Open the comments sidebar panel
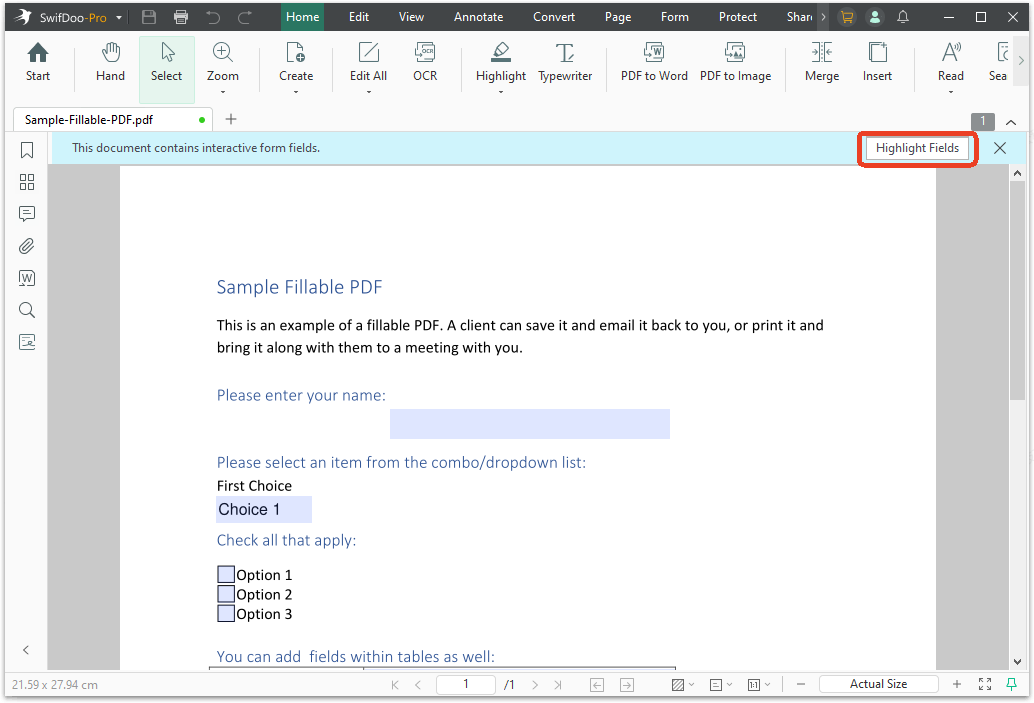The width and height of the screenshot is (1034, 703). coord(27,214)
